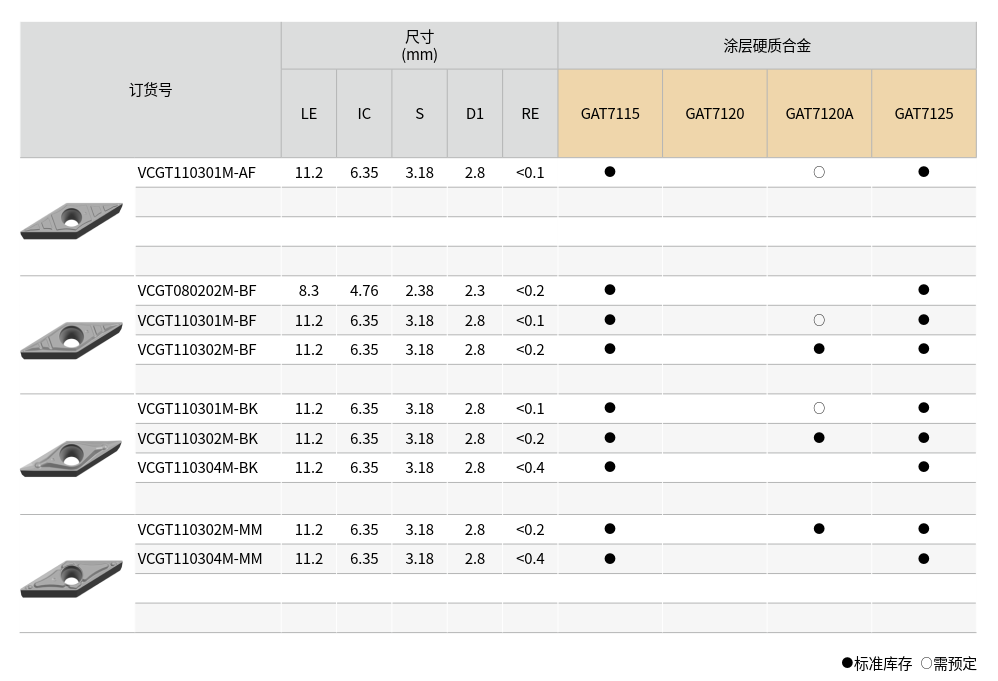Click the RE dimension column header
The width and height of the screenshot is (998, 681).
pos(530,114)
